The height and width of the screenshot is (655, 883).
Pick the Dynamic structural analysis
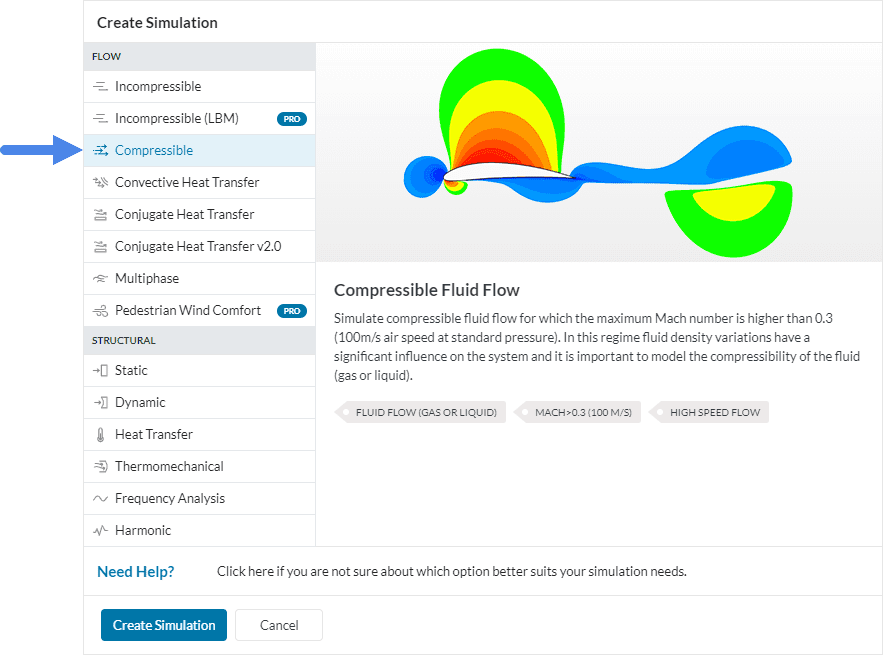point(140,403)
